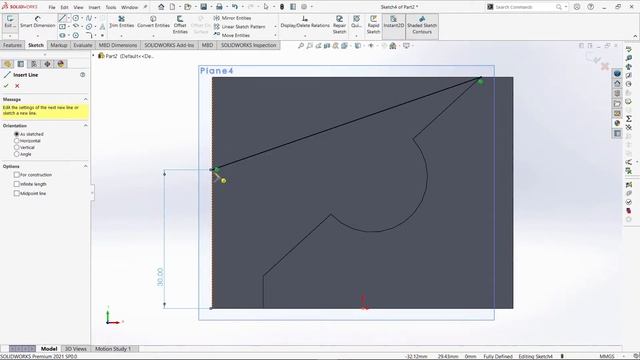This screenshot has width=640, height=360.
Task: Click the Rebuild traffic light icon
Action: [282, 7]
